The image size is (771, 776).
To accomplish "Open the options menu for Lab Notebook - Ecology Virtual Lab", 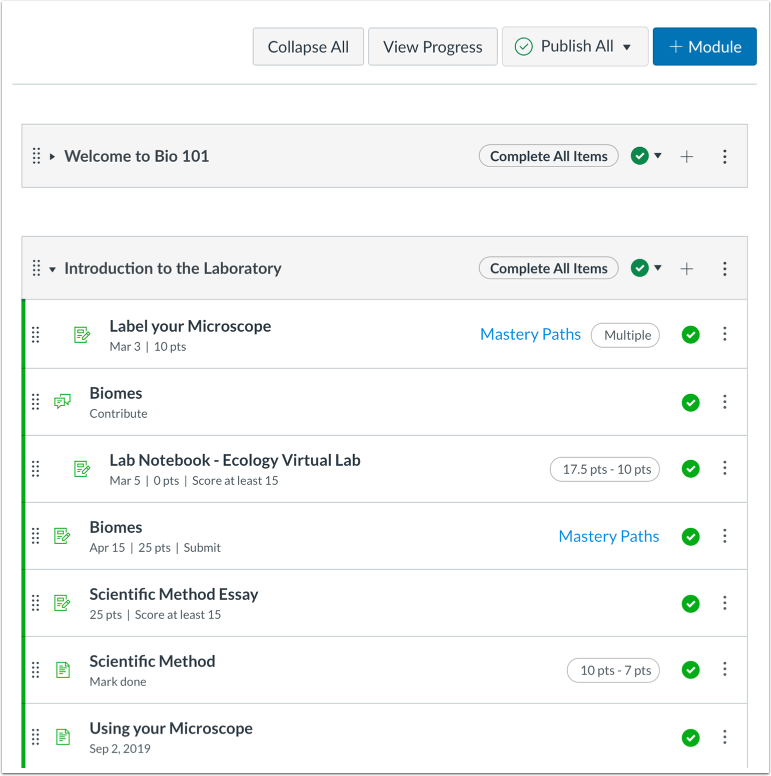I will 725,469.
